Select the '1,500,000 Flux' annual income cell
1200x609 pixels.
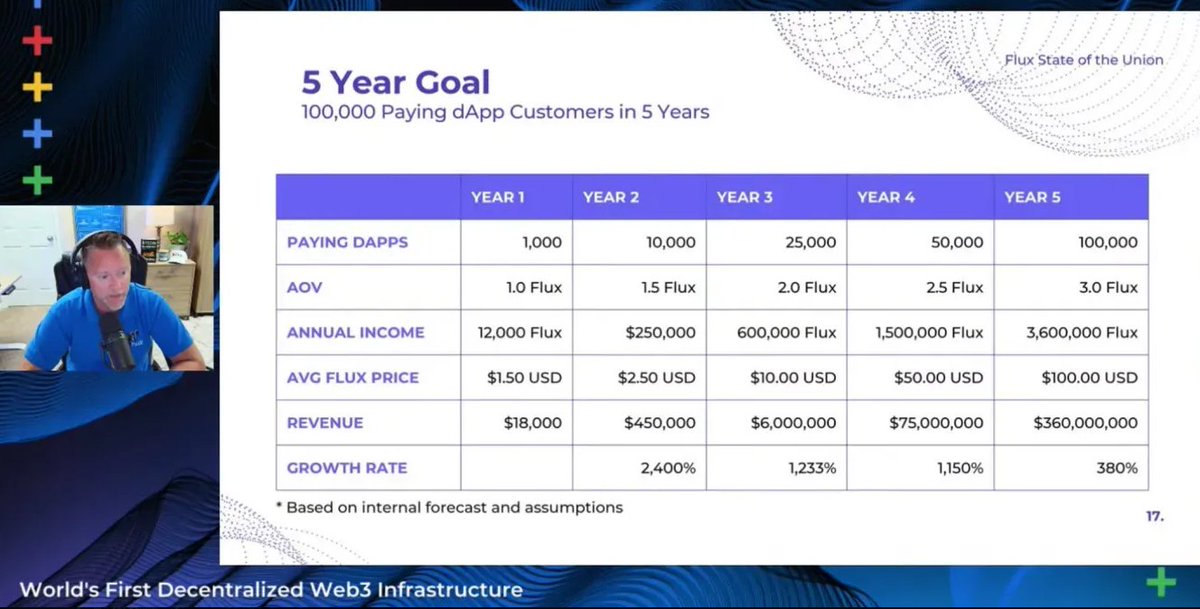(920, 332)
